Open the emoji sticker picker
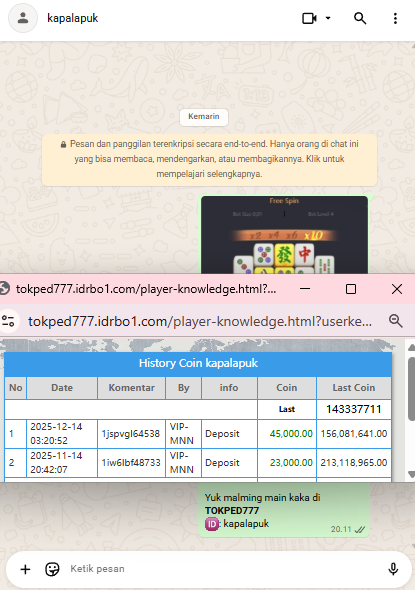 (x=52, y=569)
